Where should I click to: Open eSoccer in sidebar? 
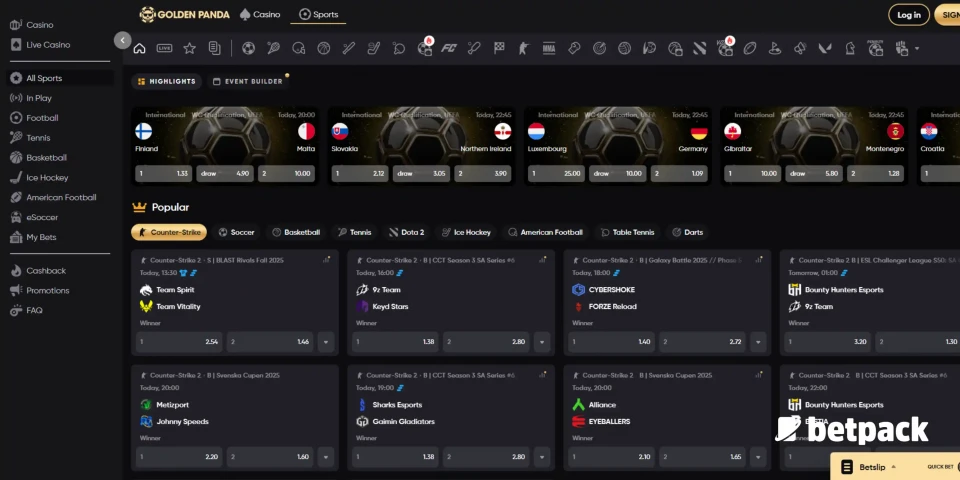(x=42, y=217)
